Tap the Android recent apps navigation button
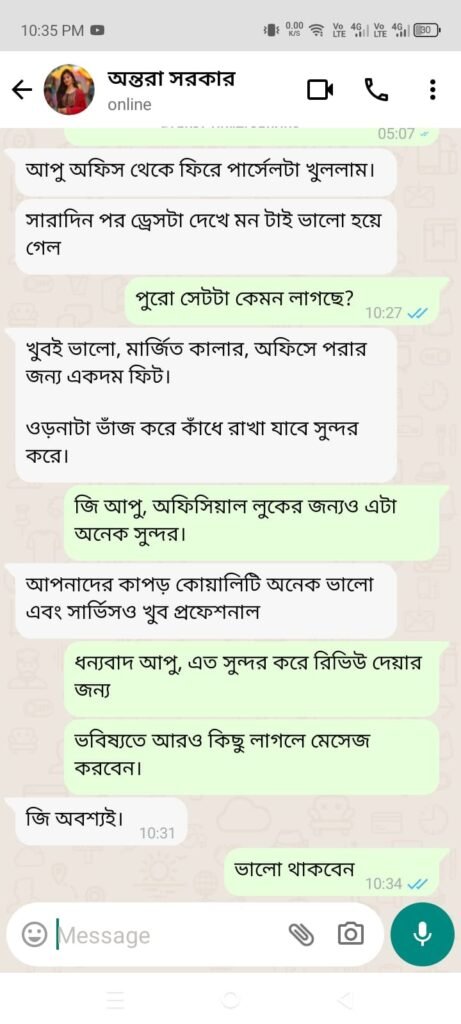 [x=115, y=999]
